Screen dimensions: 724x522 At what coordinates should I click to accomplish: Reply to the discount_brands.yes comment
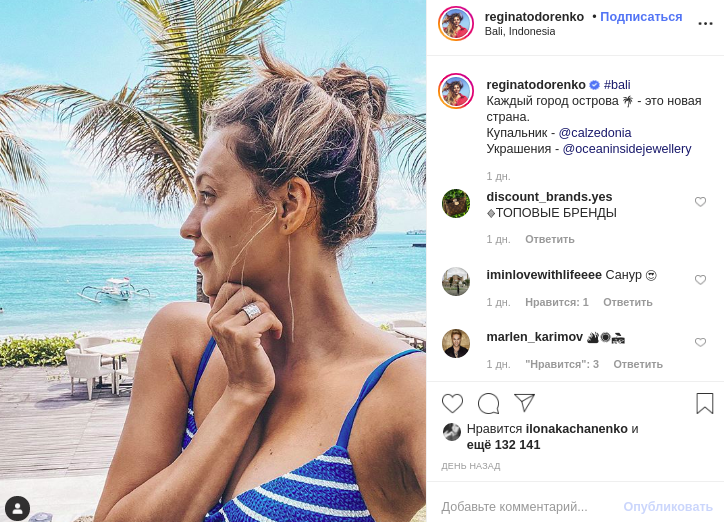(x=550, y=239)
